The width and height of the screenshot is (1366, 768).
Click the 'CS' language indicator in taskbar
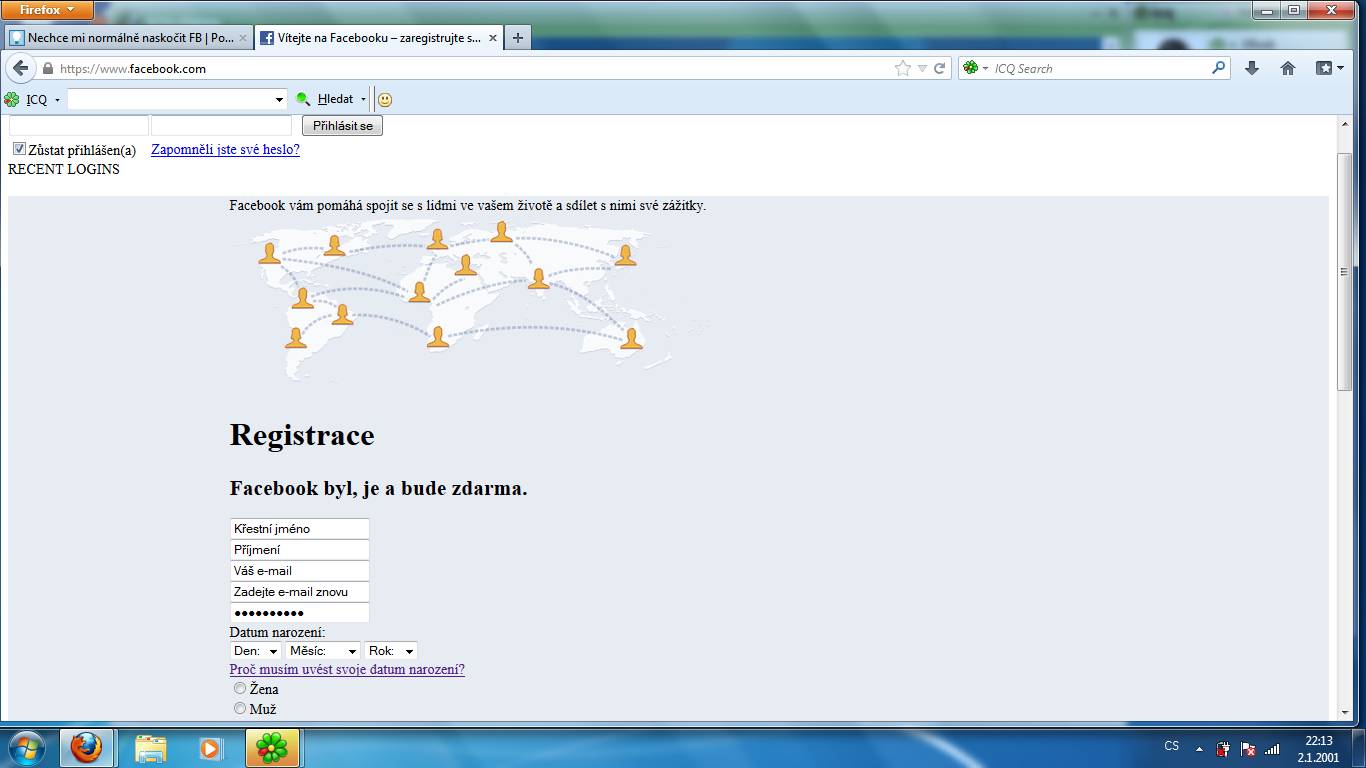point(1171,746)
